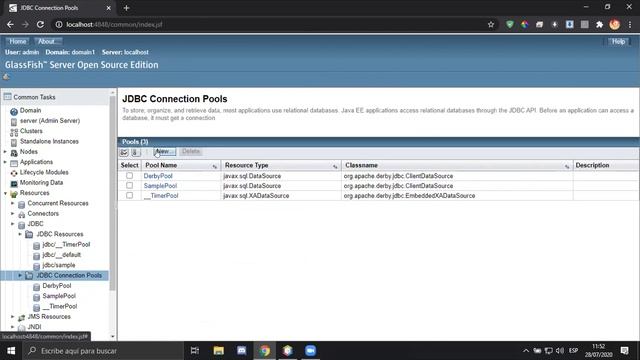Open Chrome extensions puzzle icon
This screenshot has width=640, height=360.
600,24
